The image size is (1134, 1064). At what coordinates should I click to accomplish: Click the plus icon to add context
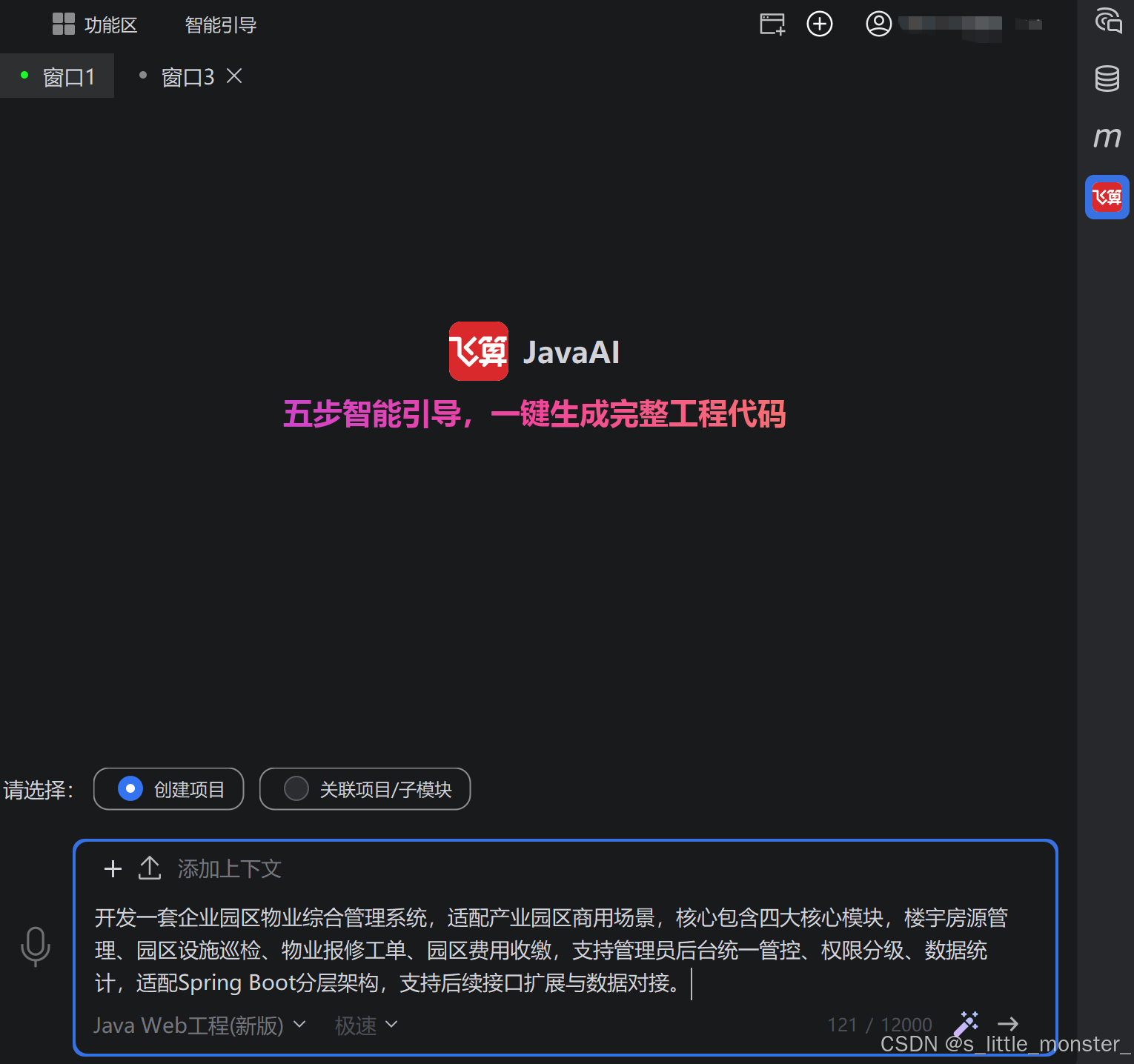coord(113,868)
